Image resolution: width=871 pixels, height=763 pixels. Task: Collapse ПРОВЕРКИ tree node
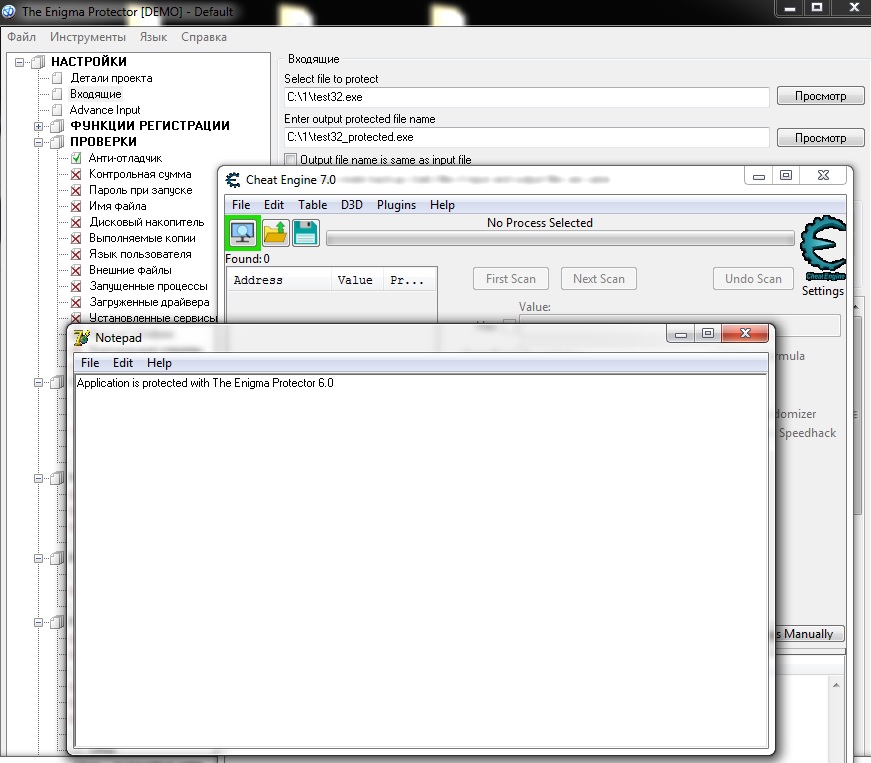coord(38,142)
